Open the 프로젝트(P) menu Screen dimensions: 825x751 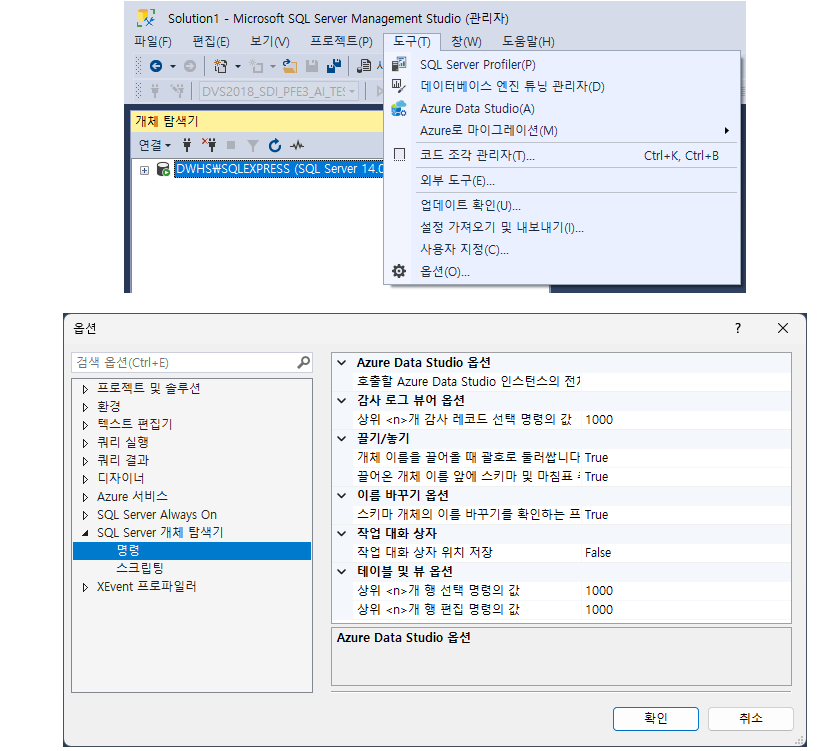click(341, 41)
